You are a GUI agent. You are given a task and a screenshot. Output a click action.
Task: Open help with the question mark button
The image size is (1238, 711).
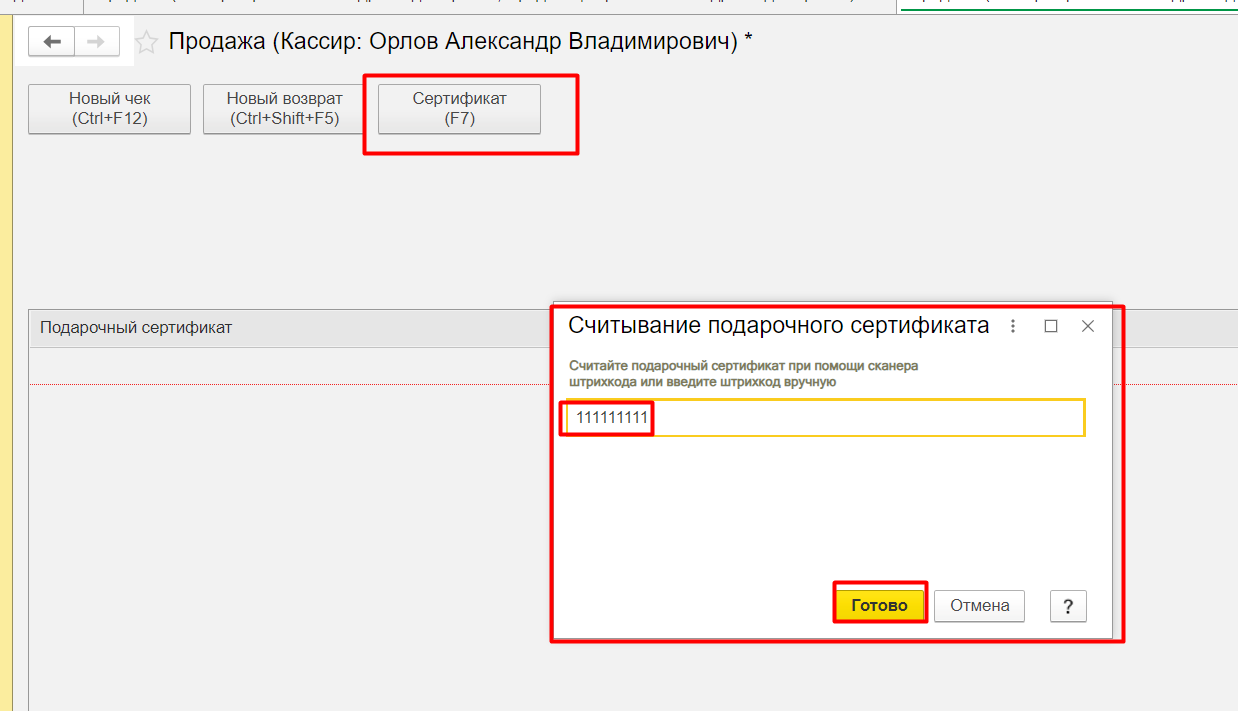[1068, 606]
